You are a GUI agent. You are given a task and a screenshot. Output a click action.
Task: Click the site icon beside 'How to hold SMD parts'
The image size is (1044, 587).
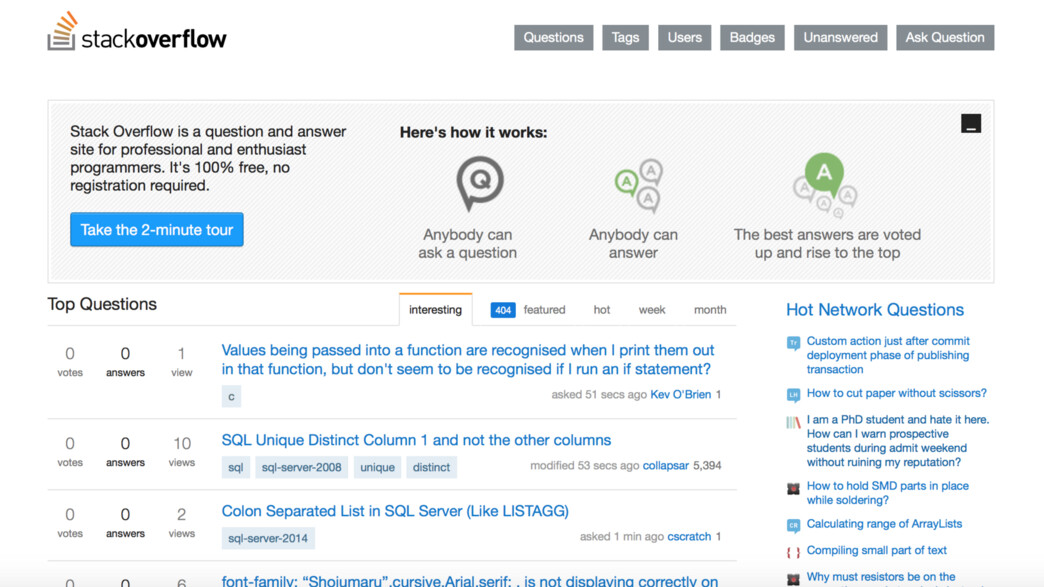click(x=793, y=489)
